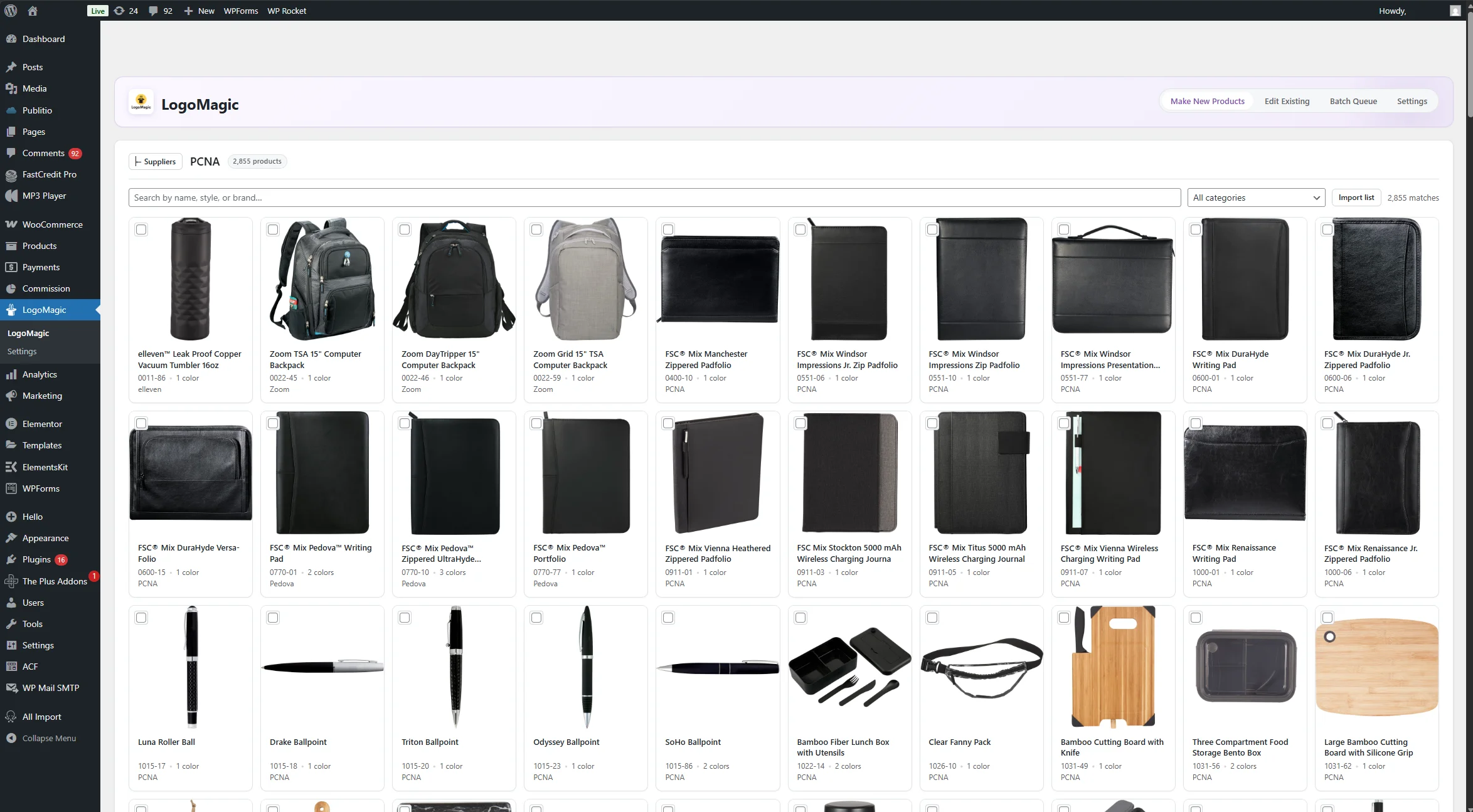Select checkbox for Zoom TSA 15" Computer Backpack
This screenshot has height=812, width=1473.
(x=273, y=229)
